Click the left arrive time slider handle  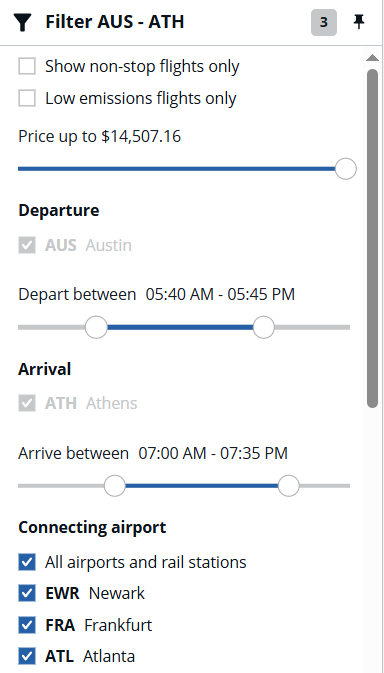[x=115, y=485]
